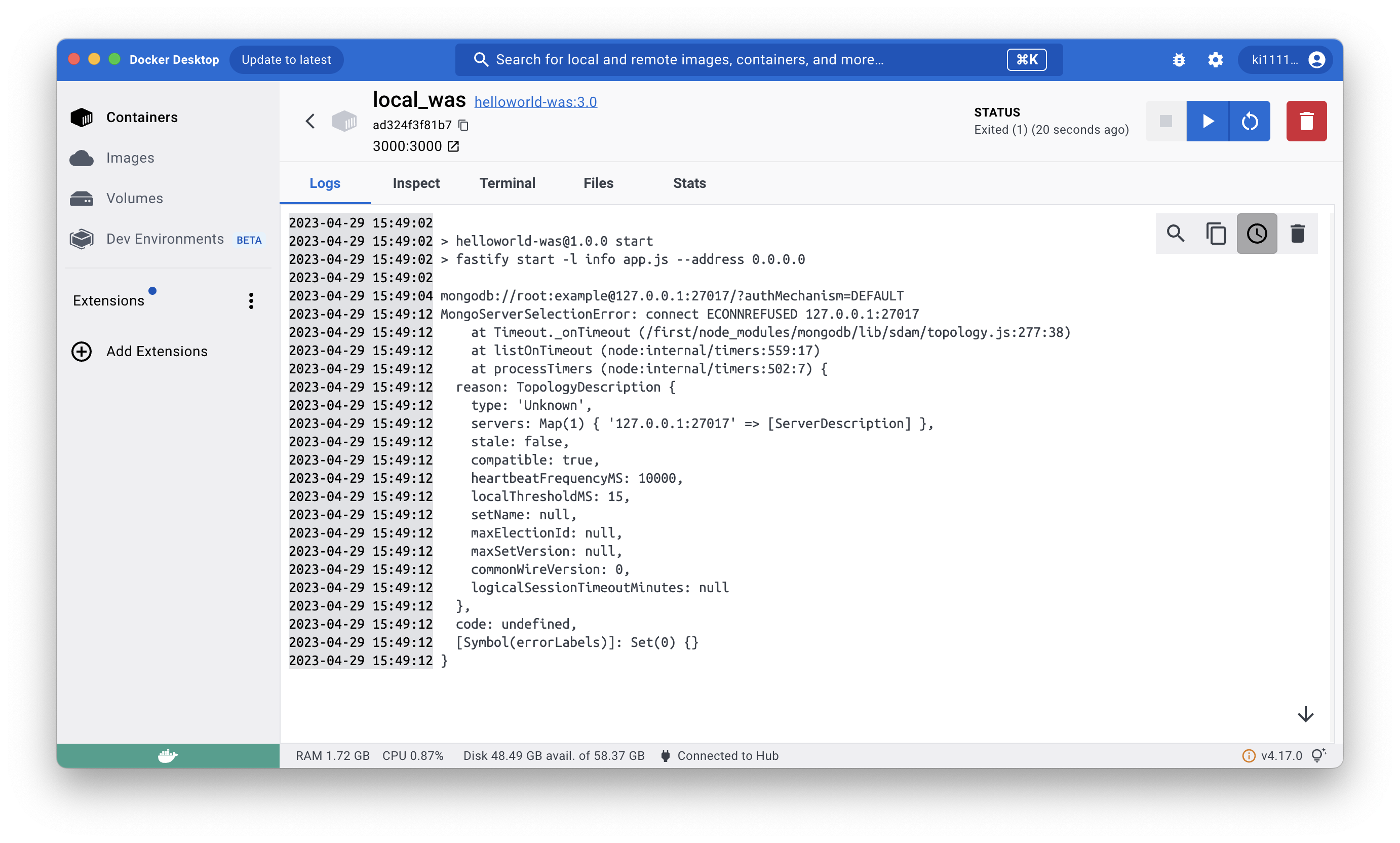Screen dimensions: 1400x843
Task: Open the troubleshoot bug icon
Action: tap(1179, 60)
